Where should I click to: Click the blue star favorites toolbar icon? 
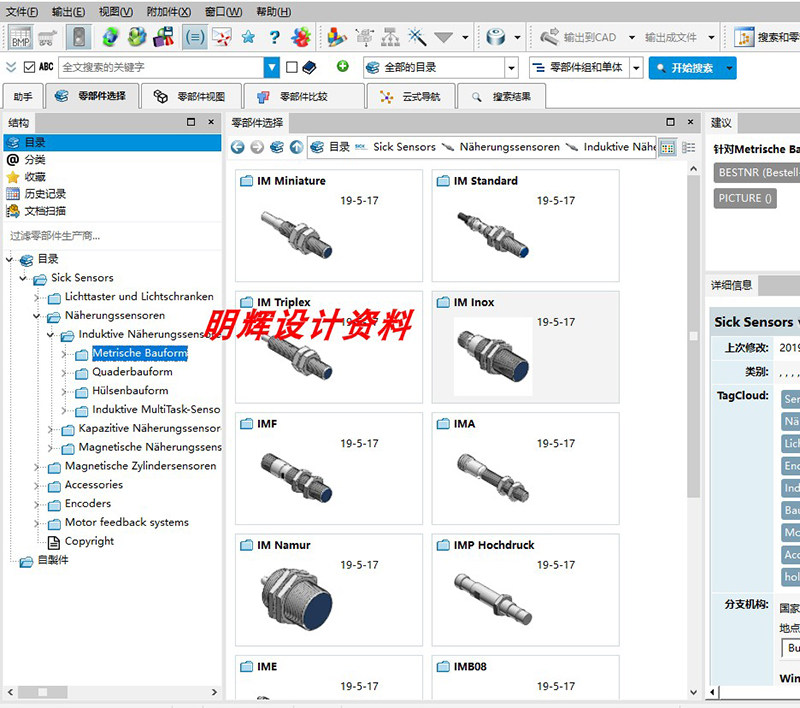248,37
